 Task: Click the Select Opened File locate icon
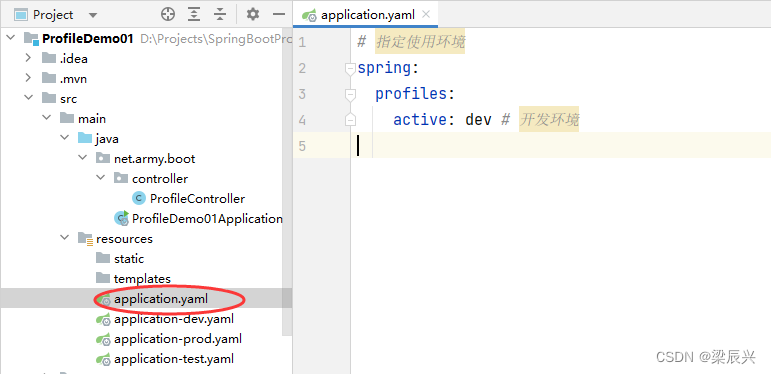coord(168,15)
